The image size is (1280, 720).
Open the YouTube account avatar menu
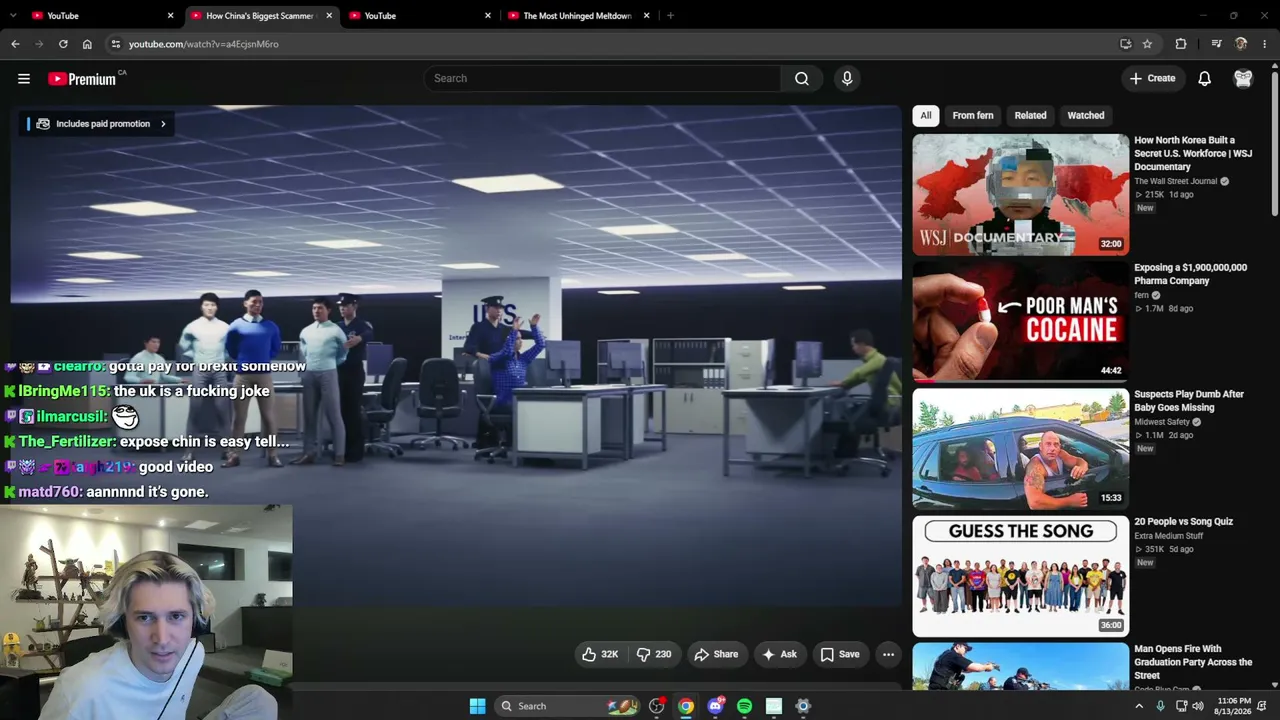click(1243, 79)
